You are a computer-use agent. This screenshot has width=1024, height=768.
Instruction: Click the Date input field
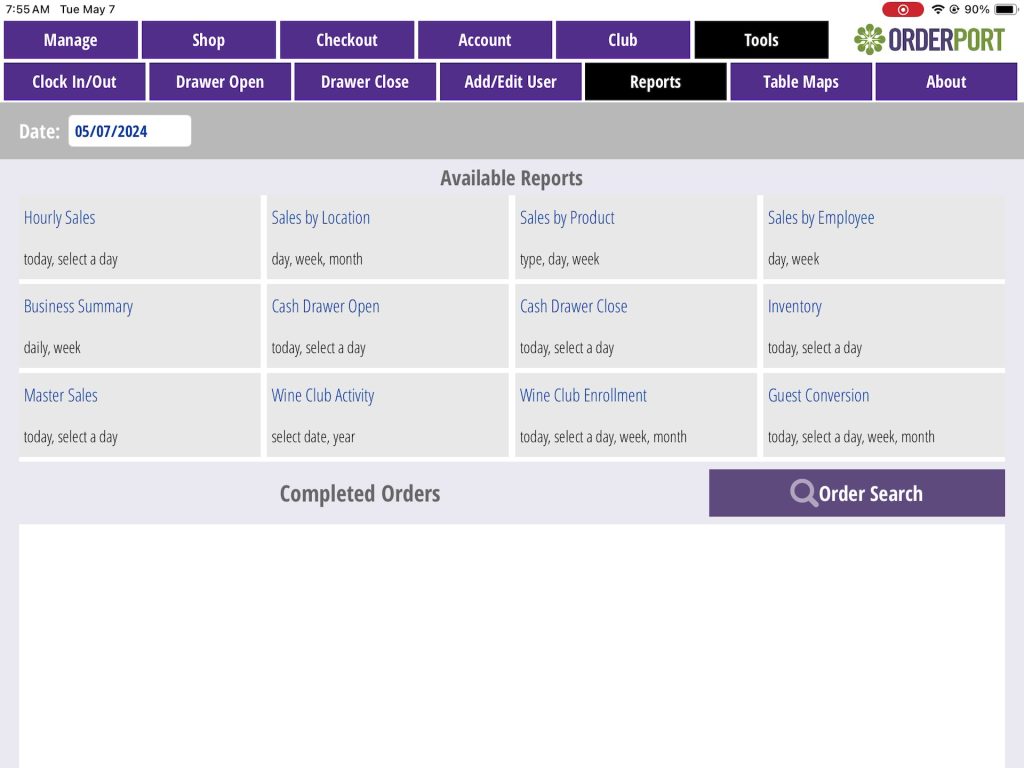(129, 131)
